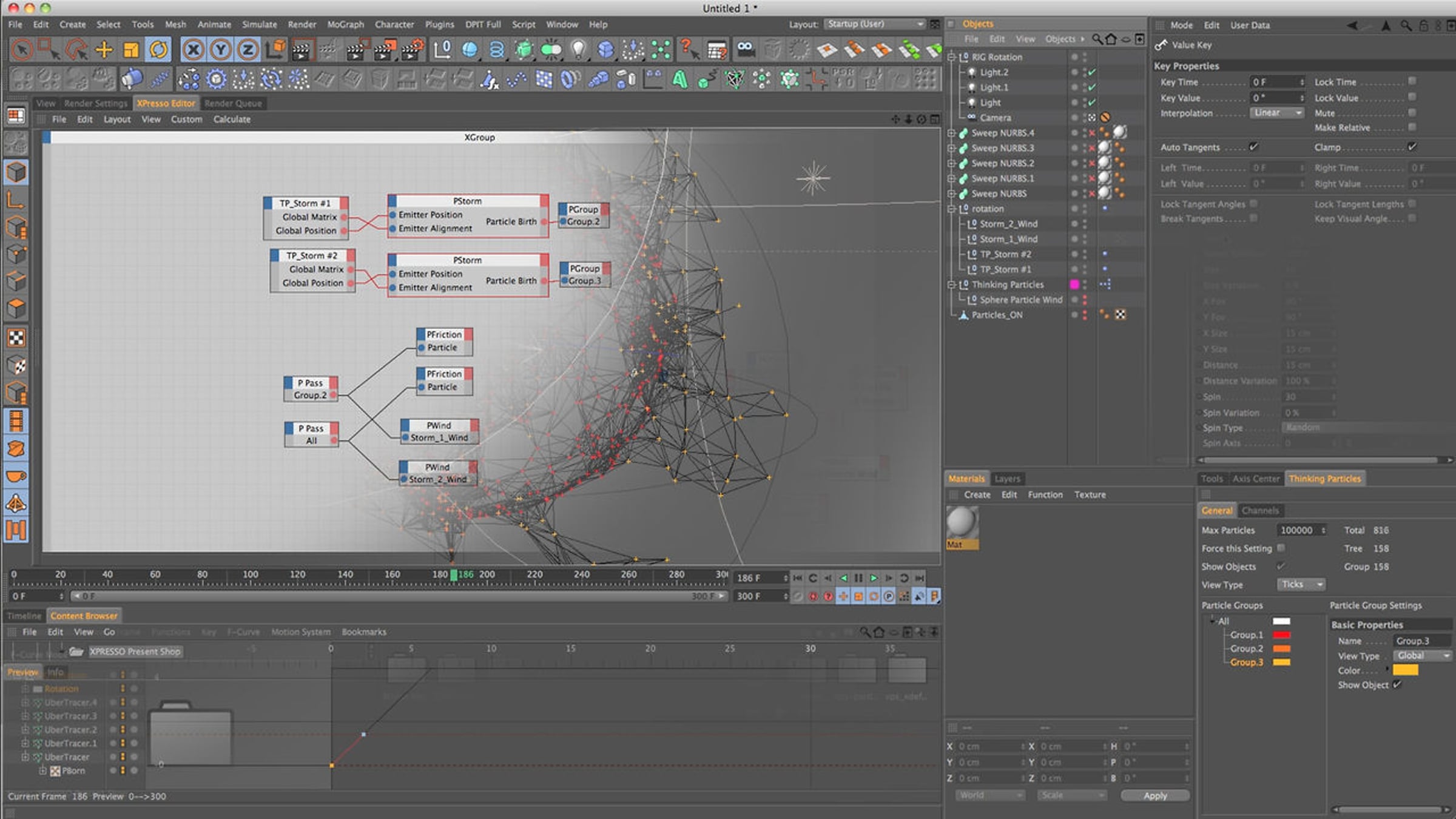Click the L-shaped axis icon in sidebar
Screen dimensions: 1456x819
(16, 200)
